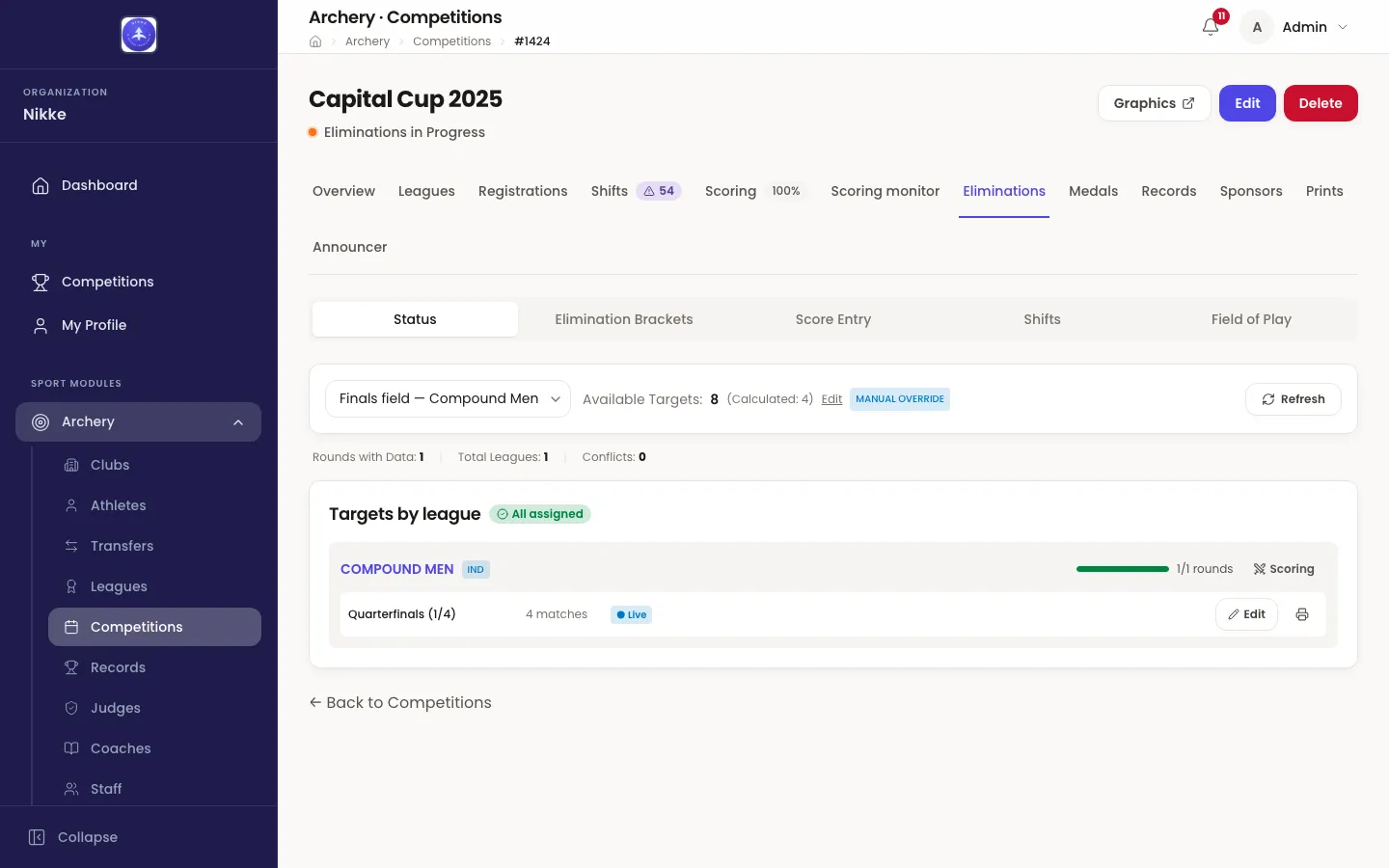Viewport: 1389px width, 868px height.
Task: Open the notifications bell
Action: tap(1211, 27)
